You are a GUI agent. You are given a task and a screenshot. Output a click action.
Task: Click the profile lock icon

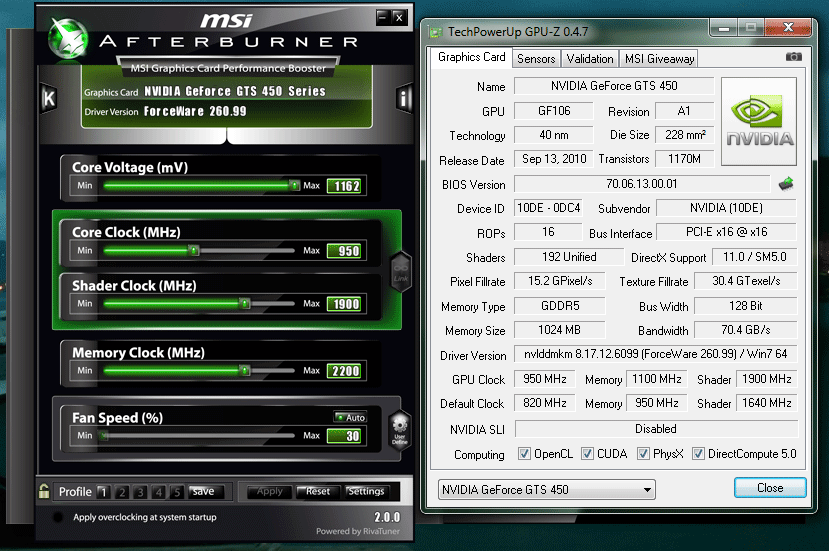click(x=44, y=491)
